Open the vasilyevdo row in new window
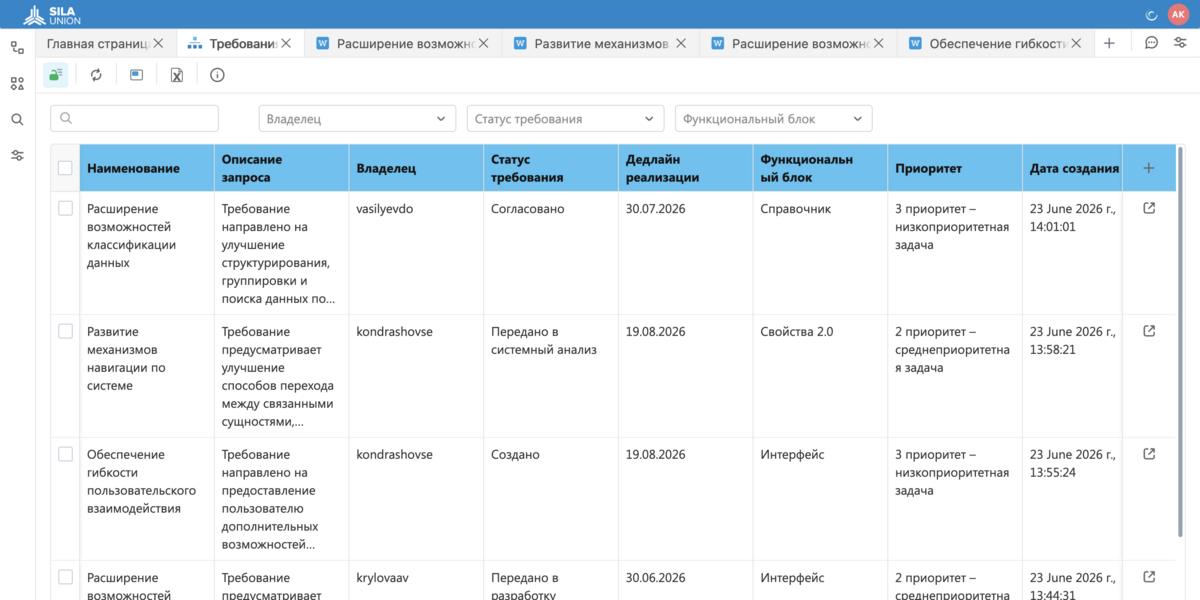1200x600 pixels. tap(1149, 208)
